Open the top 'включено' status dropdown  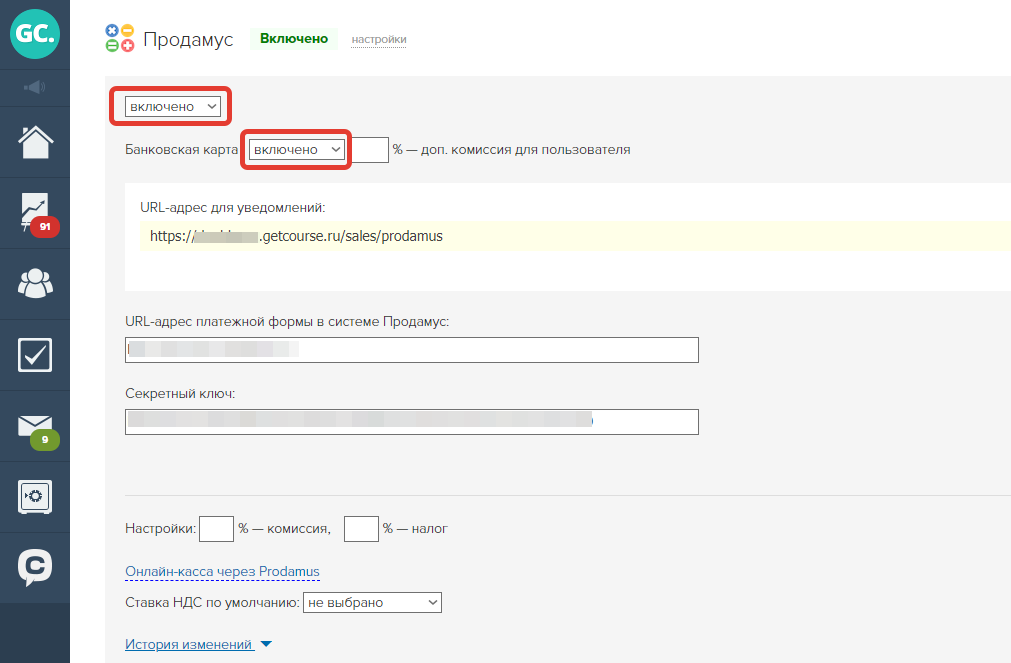(173, 106)
